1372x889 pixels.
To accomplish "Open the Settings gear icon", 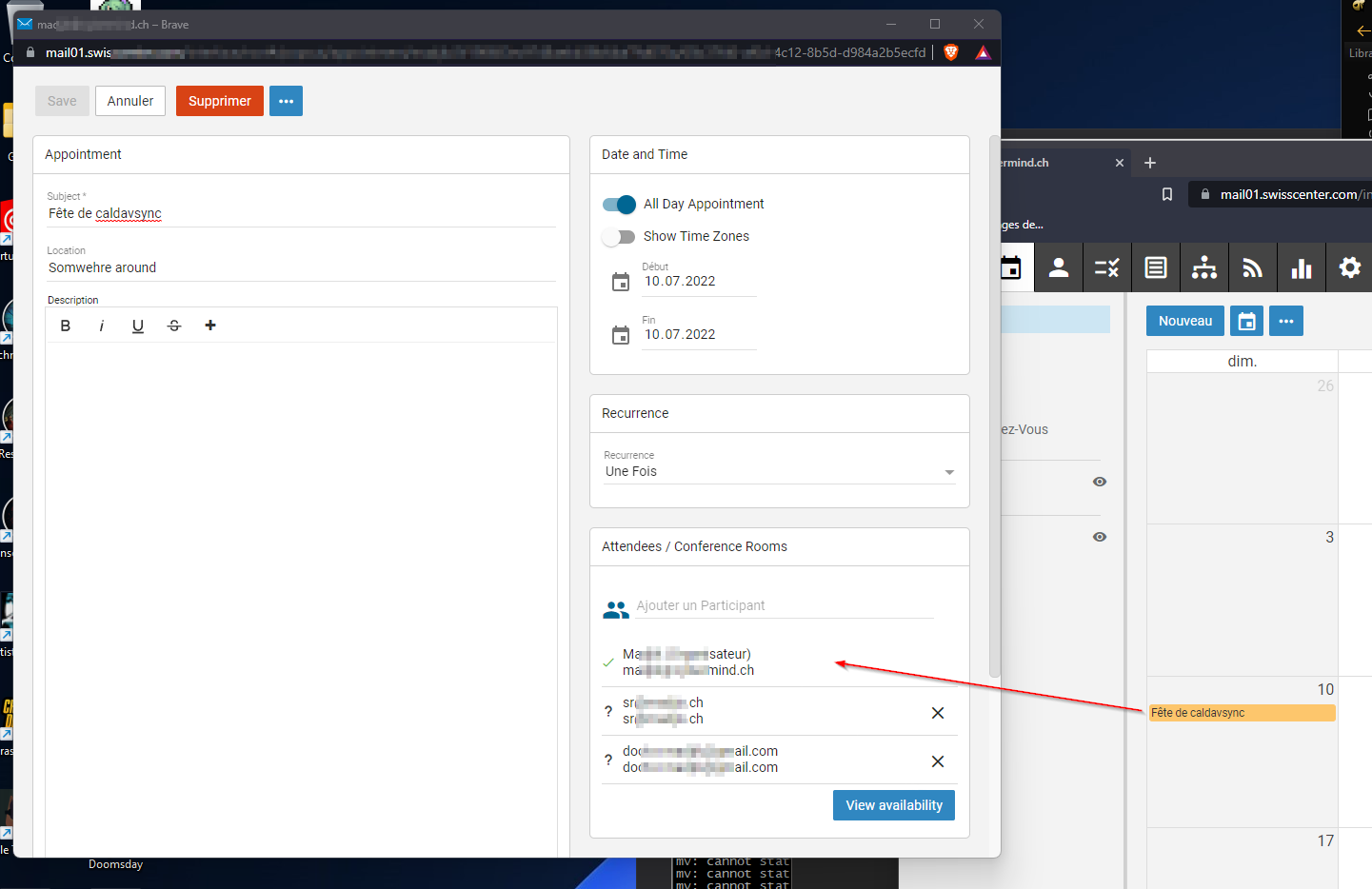I will coord(1349,268).
